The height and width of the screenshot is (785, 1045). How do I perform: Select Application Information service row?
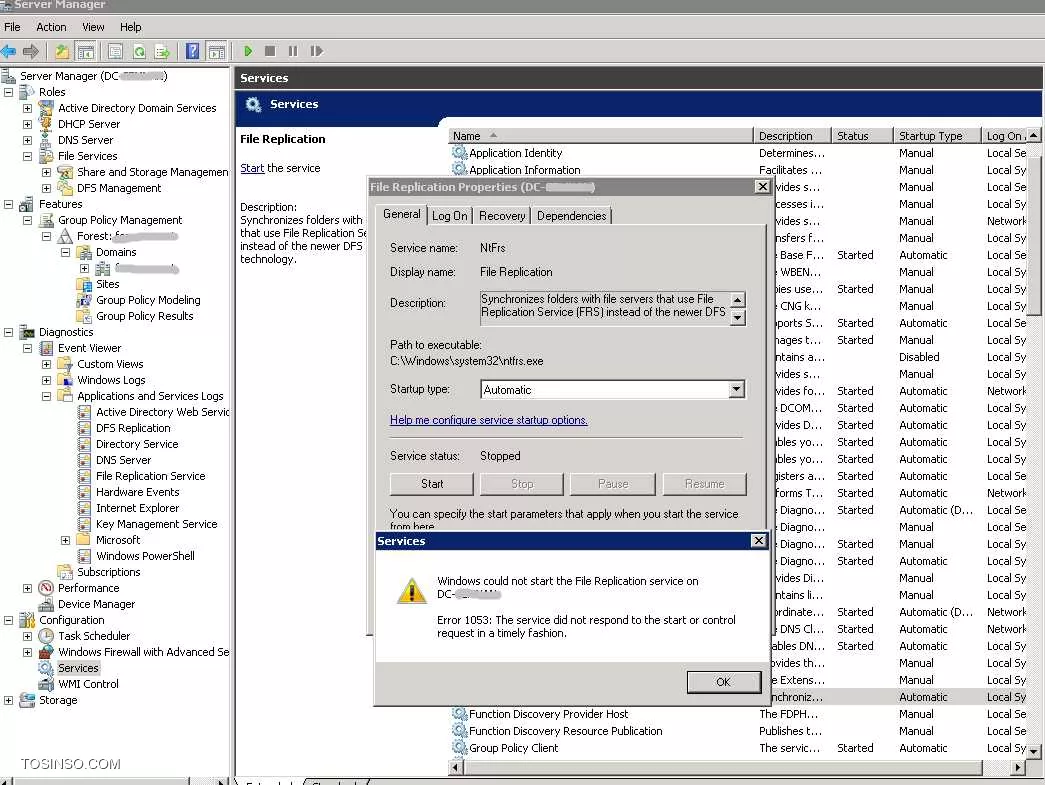pos(524,170)
